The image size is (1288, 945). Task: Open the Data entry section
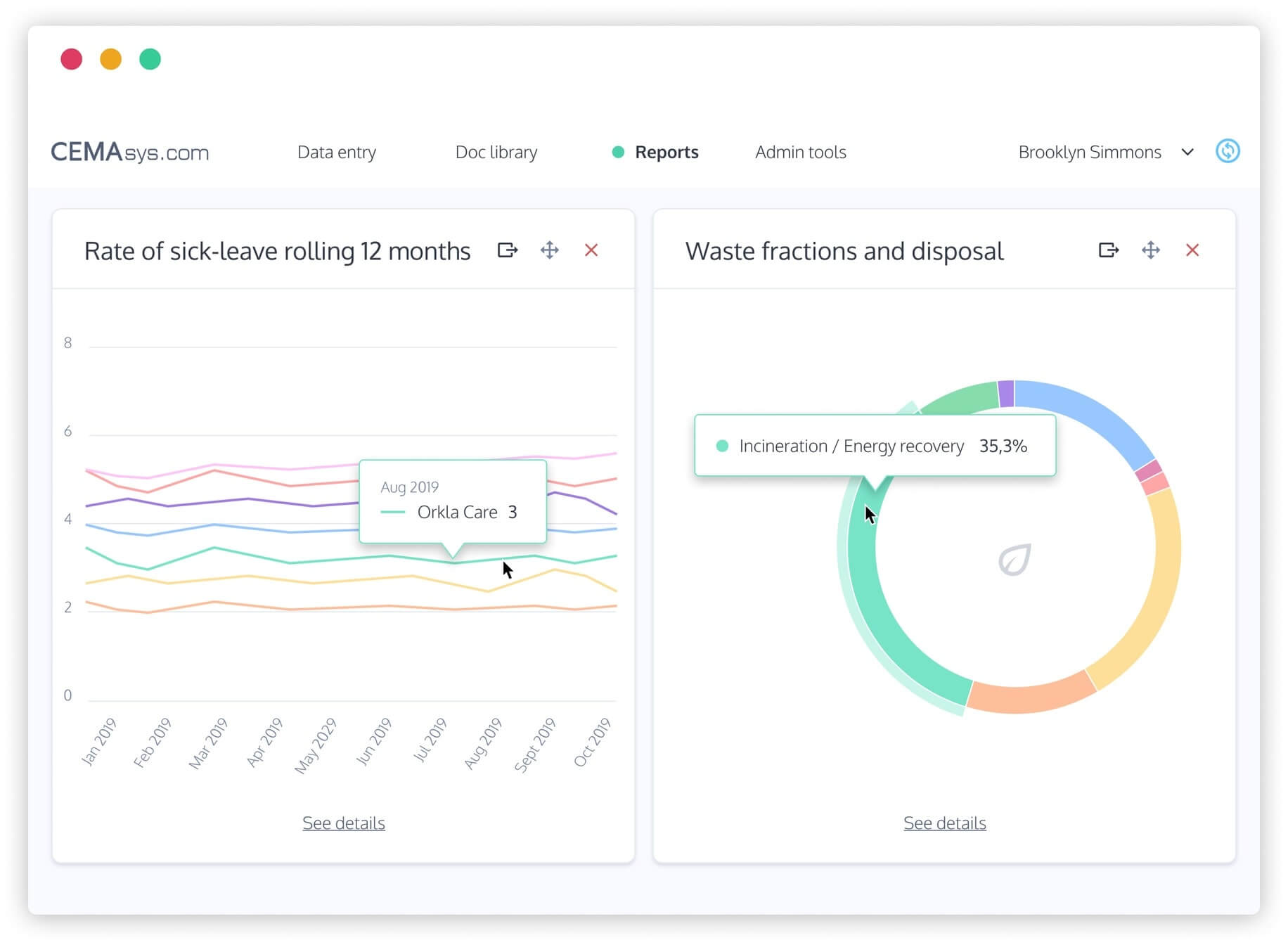click(x=337, y=152)
